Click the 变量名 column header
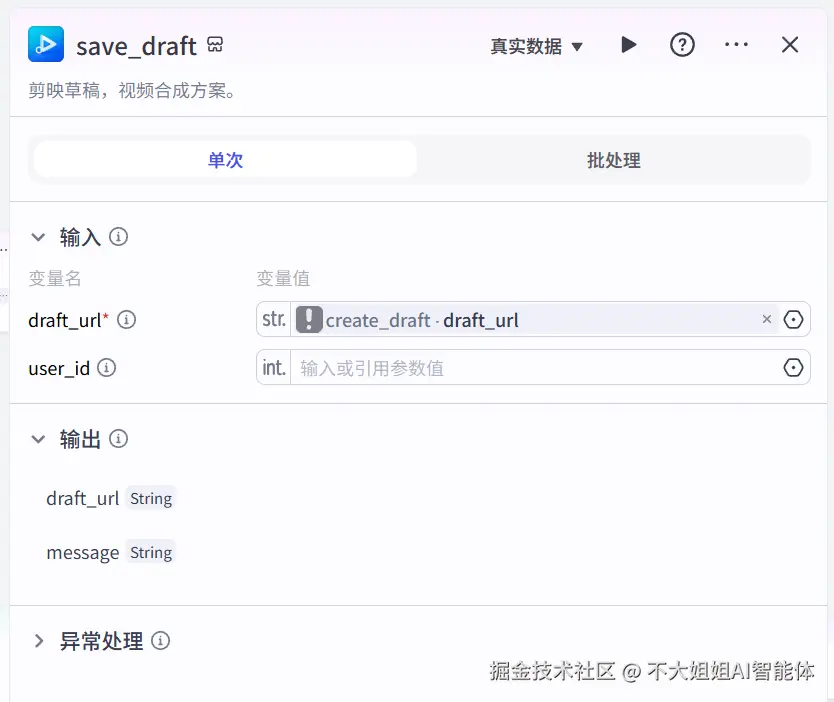 point(55,278)
